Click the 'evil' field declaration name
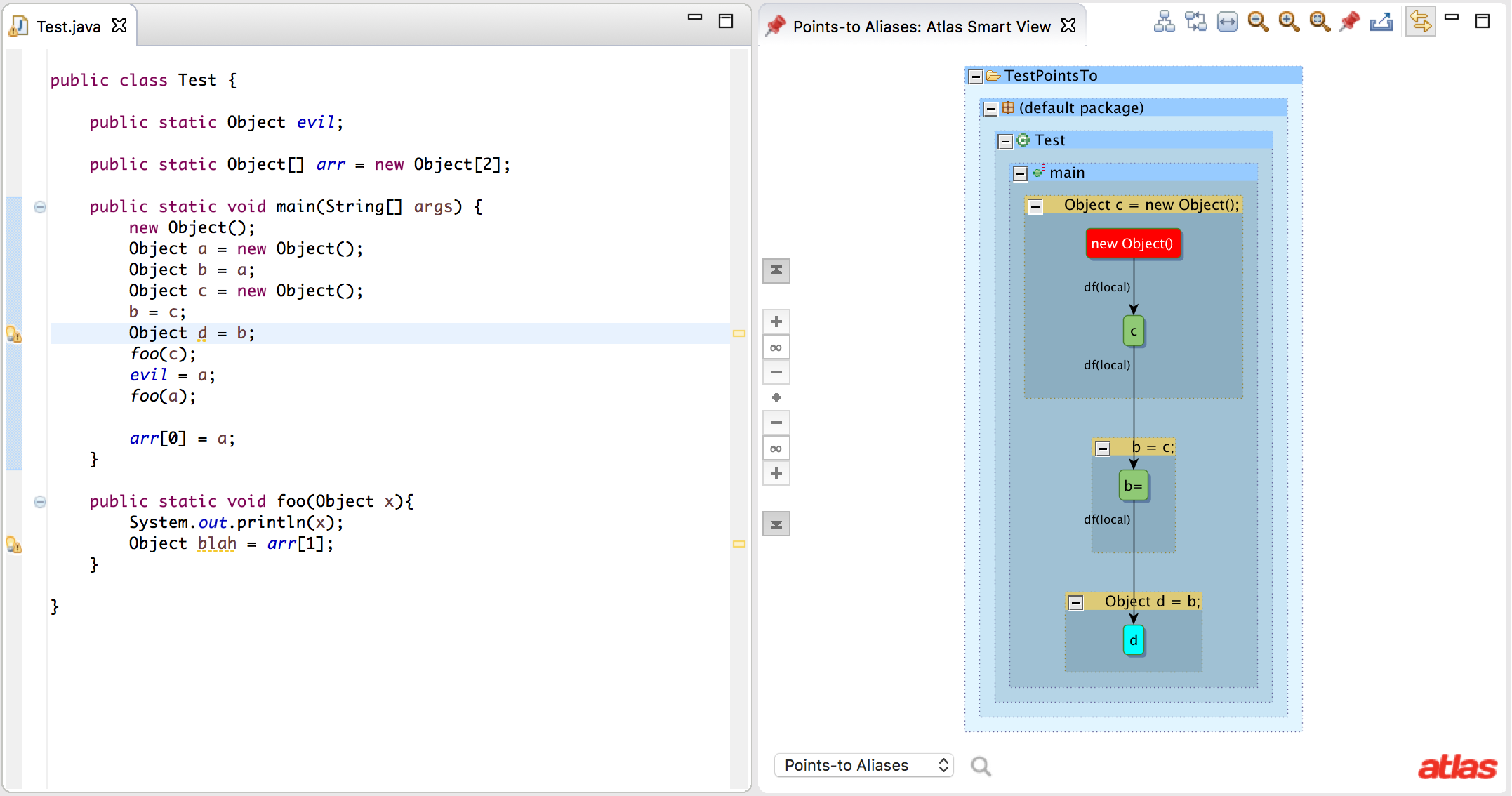The image size is (1512, 796). 315,122
